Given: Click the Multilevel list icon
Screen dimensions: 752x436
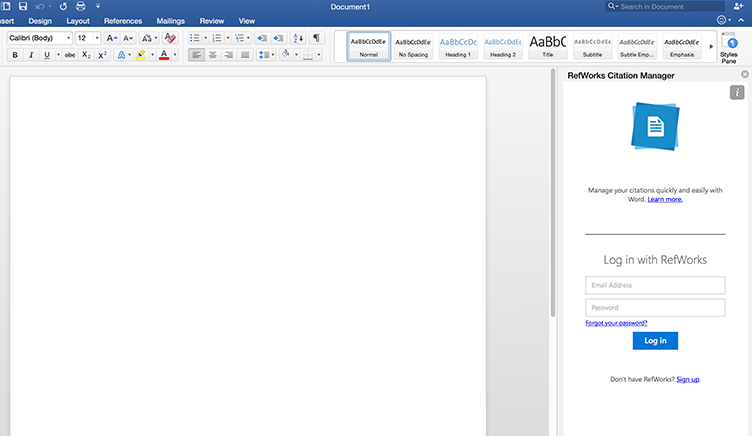Looking at the screenshot, I should pyautogui.click(x=239, y=38).
